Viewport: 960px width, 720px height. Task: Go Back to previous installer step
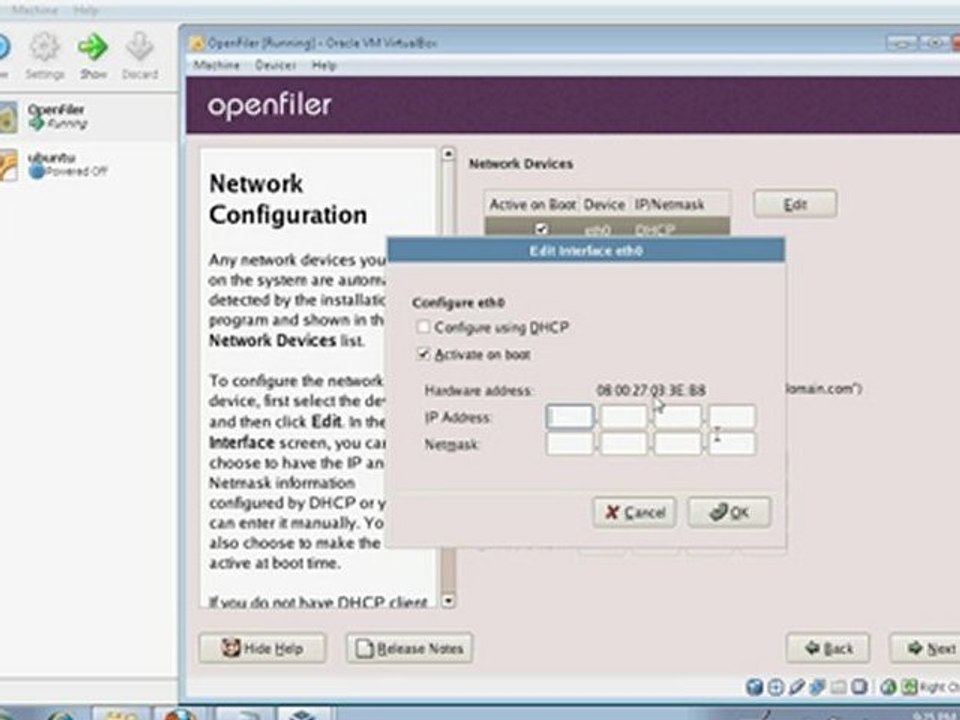click(828, 648)
